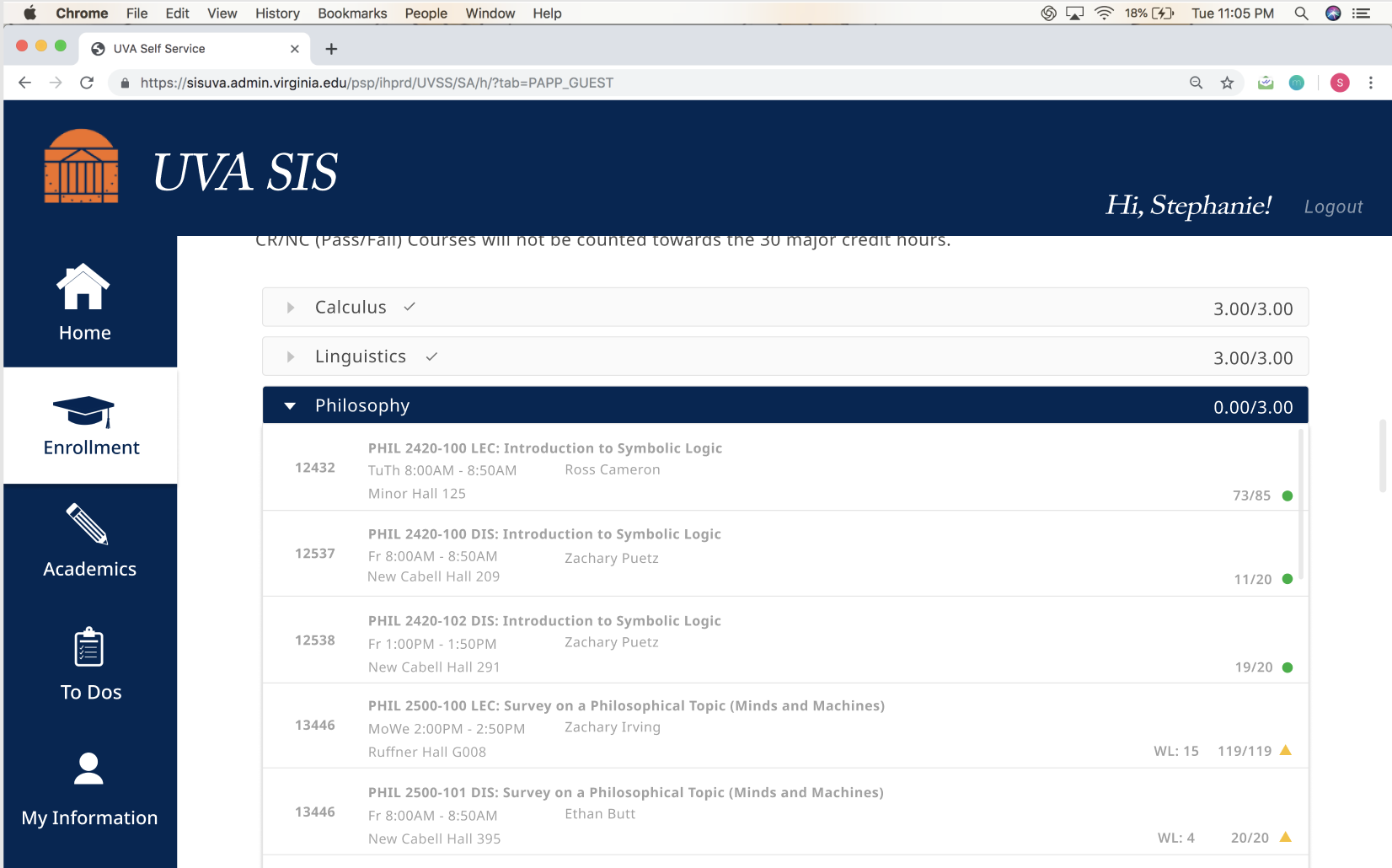Image resolution: width=1392 pixels, height=868 pixels.
Task: Bookmark this page with star icon
Action: click(1227, 83)
